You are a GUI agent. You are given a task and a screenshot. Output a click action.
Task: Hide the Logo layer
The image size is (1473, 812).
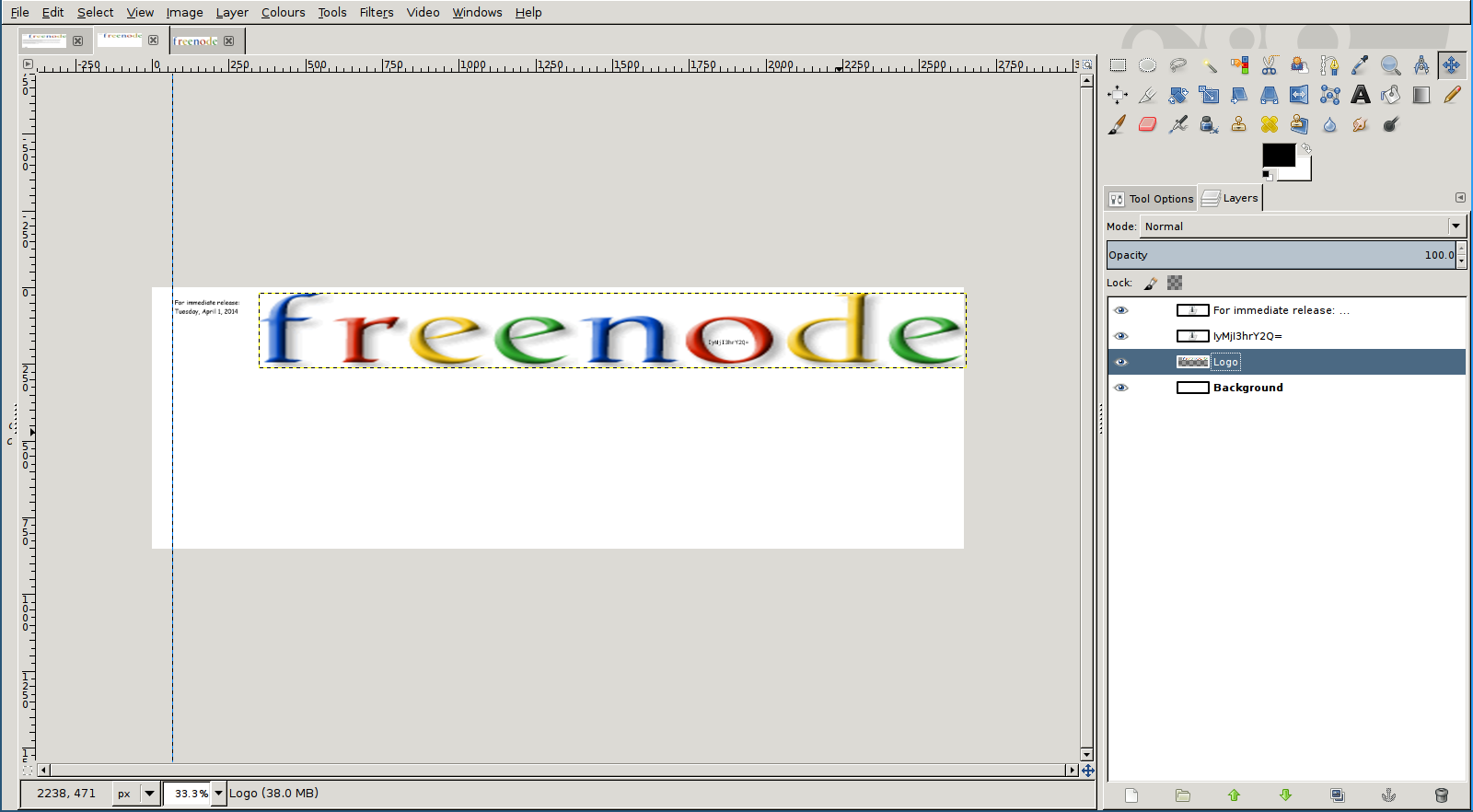(1120, 362)
